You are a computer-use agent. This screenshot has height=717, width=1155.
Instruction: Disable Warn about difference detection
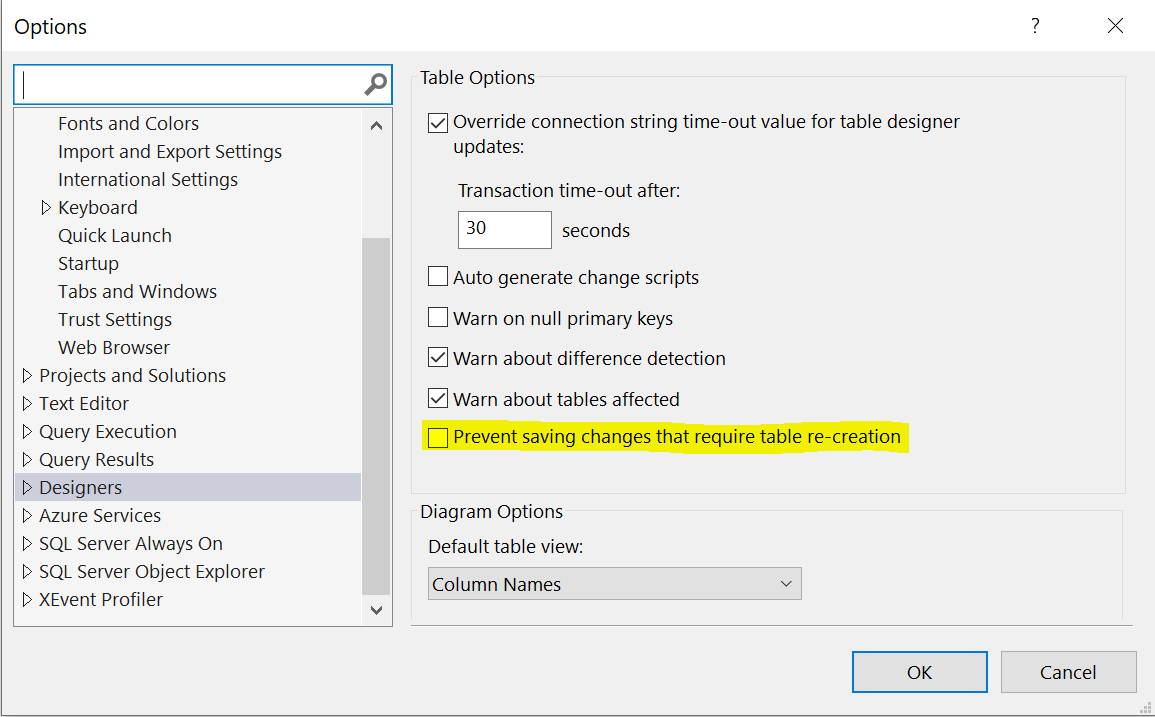pyautogui.click(x=438, y=358)
